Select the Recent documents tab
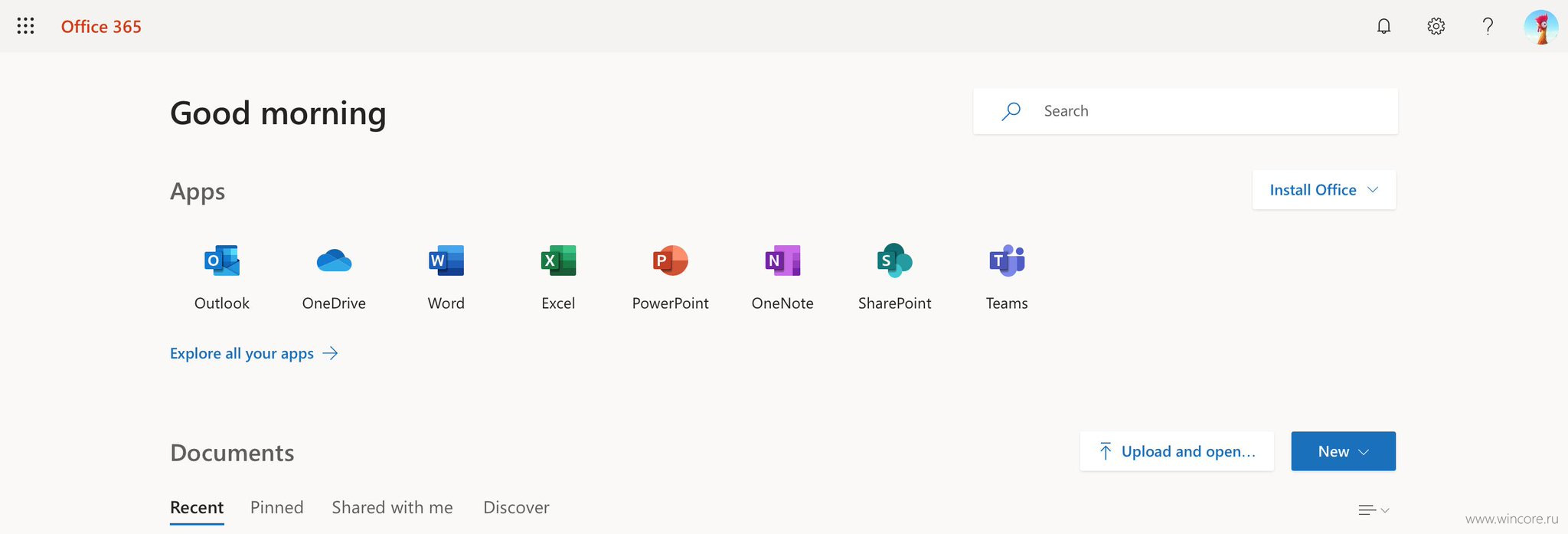The image size is (1568, 534). point(197,508)
